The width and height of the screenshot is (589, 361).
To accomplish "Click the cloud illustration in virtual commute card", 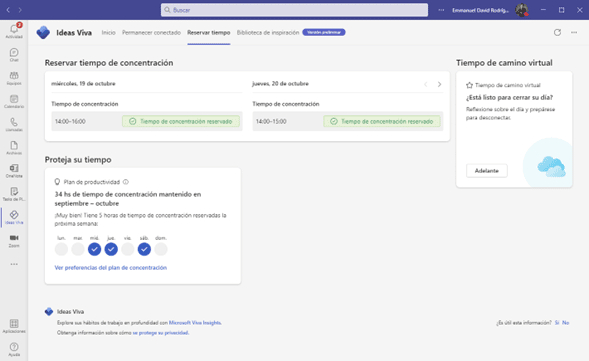I will pos(551,167).
